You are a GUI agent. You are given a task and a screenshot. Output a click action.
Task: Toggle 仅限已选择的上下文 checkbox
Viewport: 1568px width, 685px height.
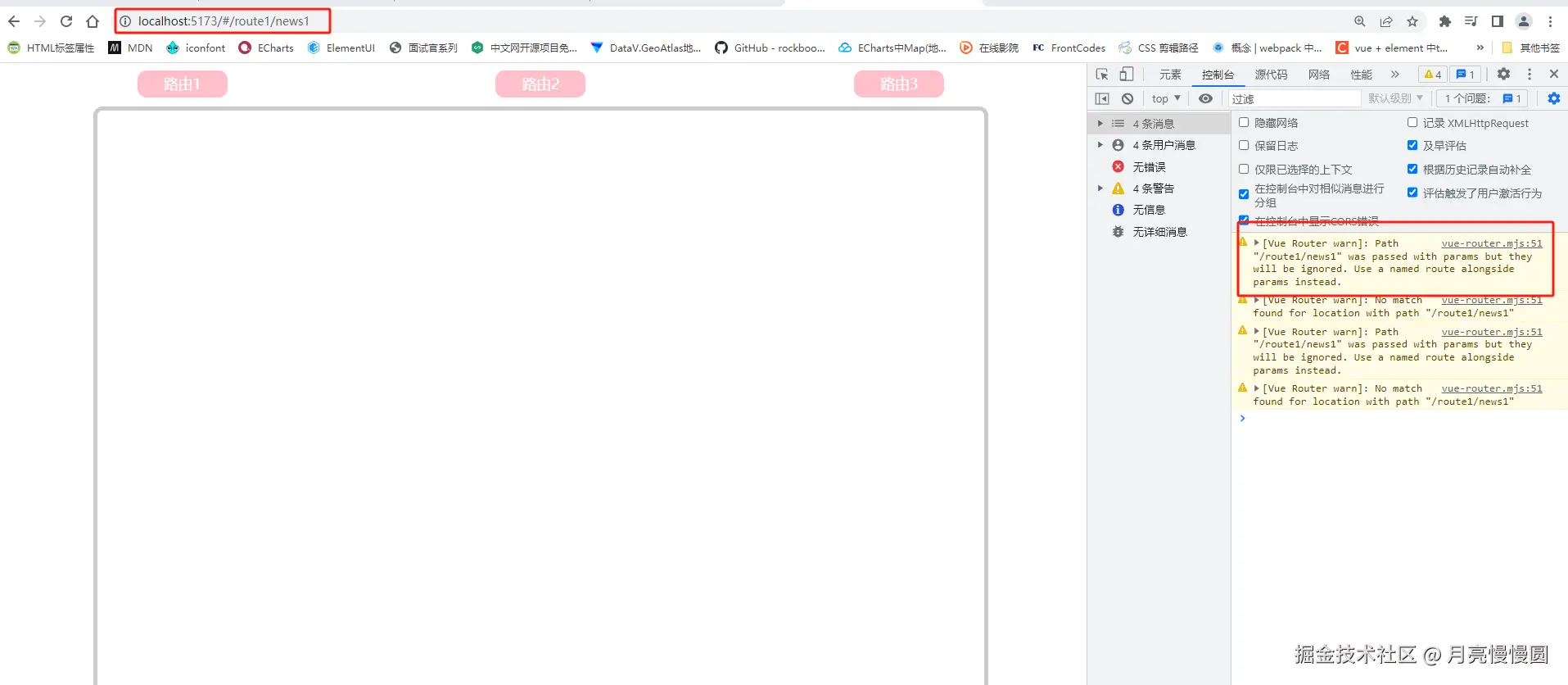(1244, 169)
